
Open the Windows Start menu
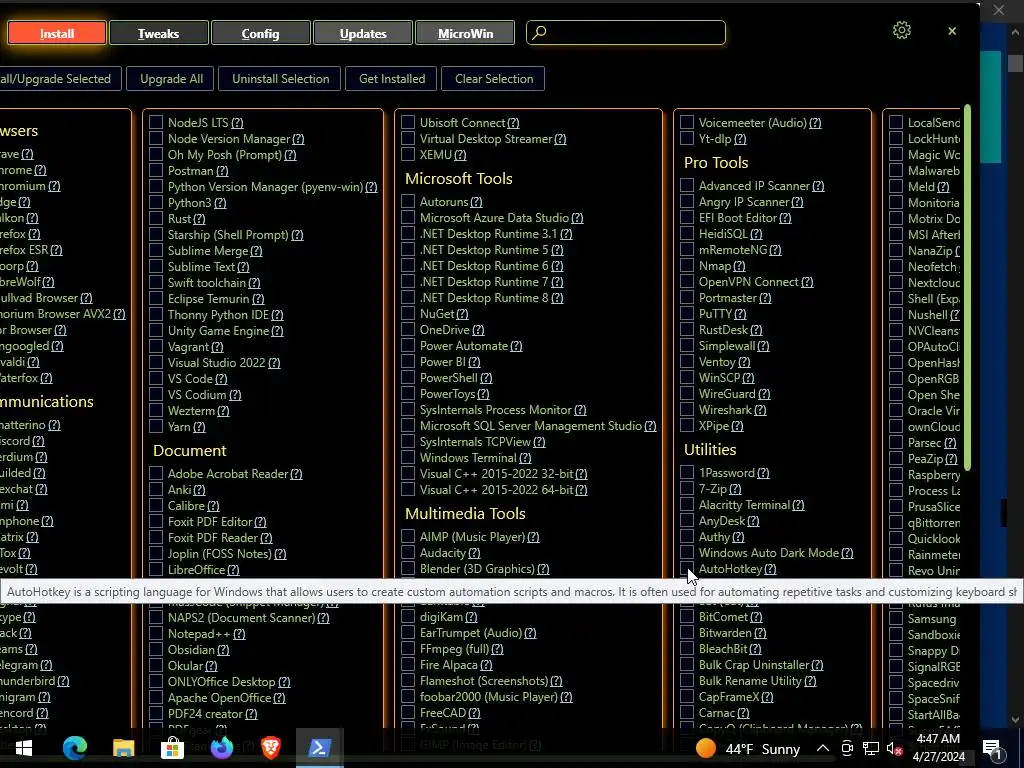click(24, 748)
